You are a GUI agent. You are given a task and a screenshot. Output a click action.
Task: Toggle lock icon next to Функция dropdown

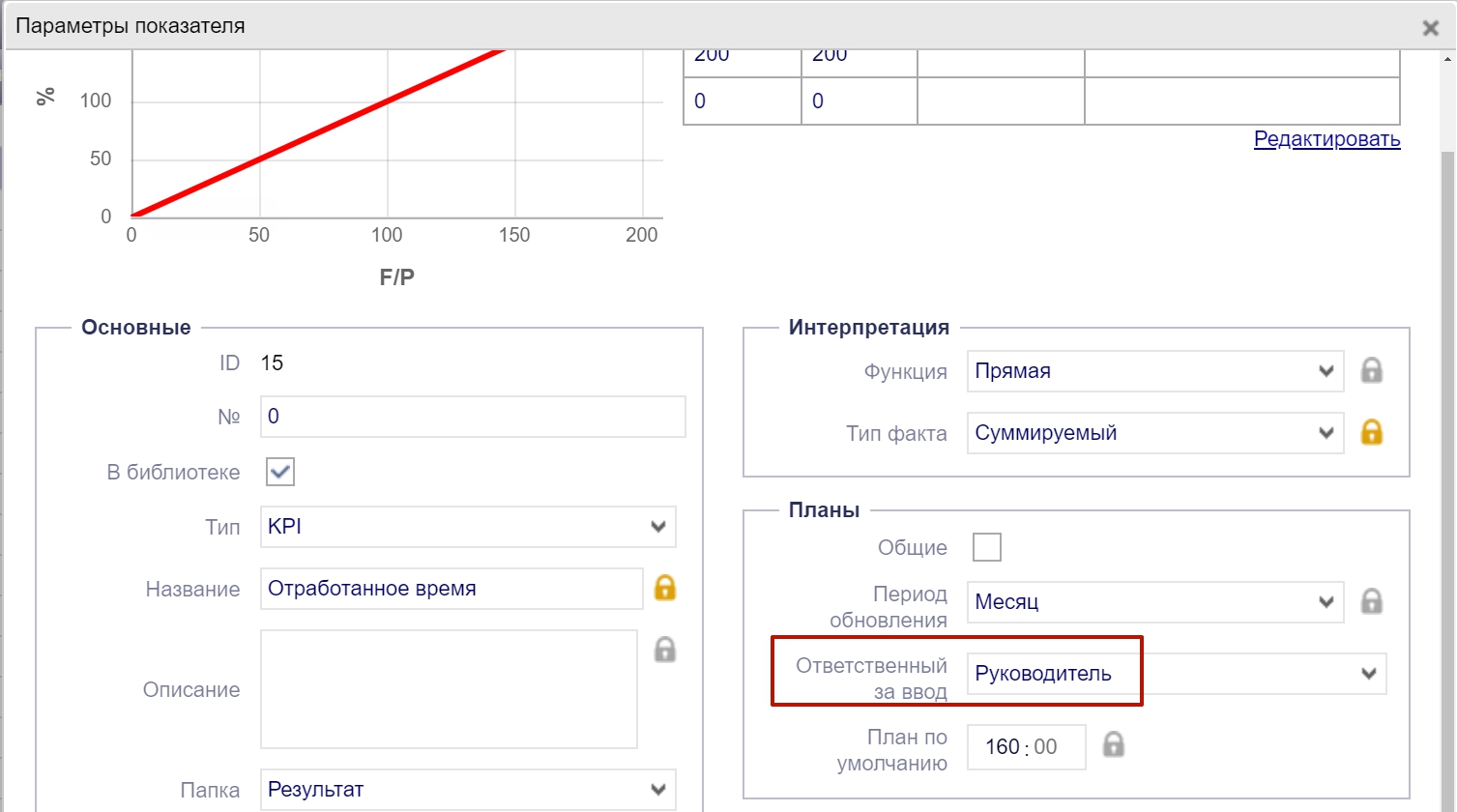pyautogui.click(x=1371, y=370)
